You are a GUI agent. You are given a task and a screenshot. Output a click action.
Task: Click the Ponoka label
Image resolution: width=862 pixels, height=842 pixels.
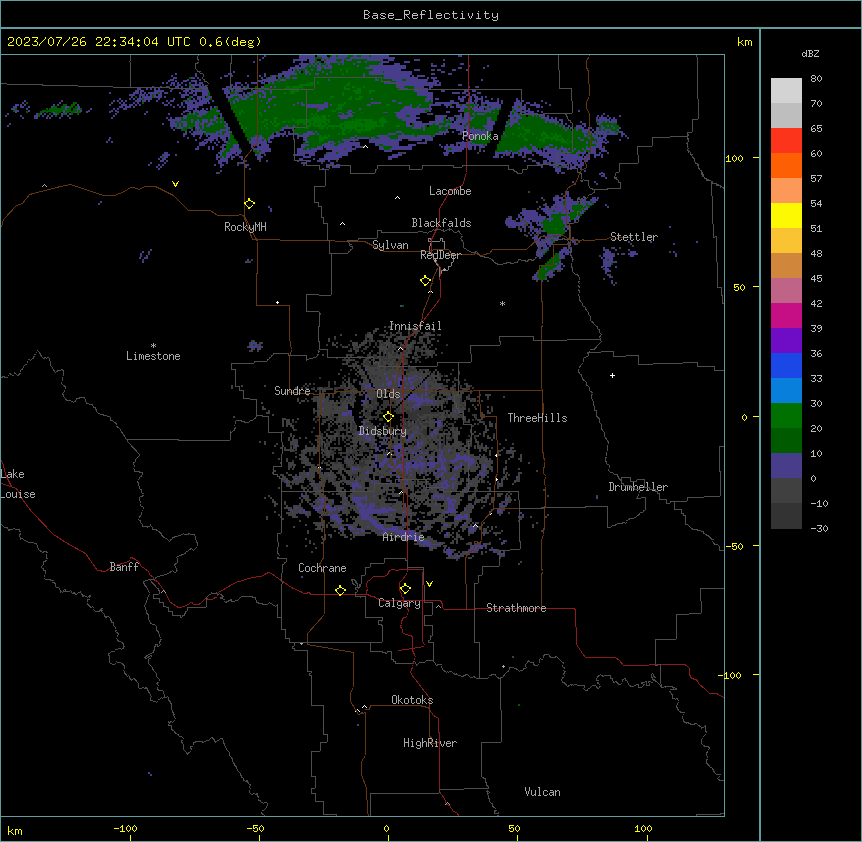[x=480, y=136]
